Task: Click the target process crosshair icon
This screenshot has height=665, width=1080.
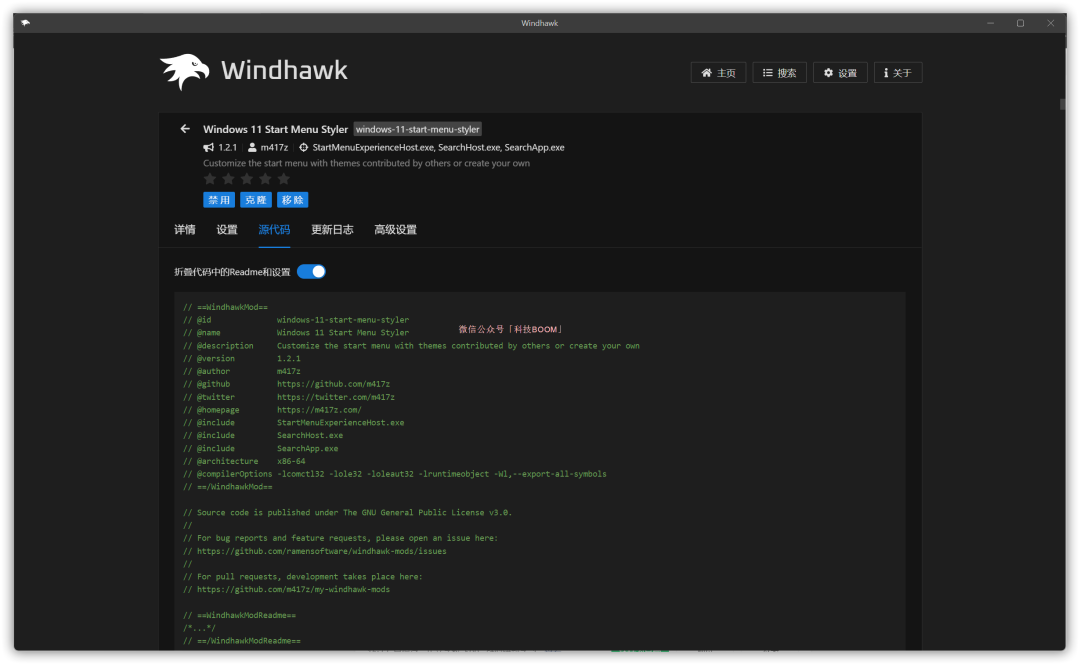Action: [303, 147]
